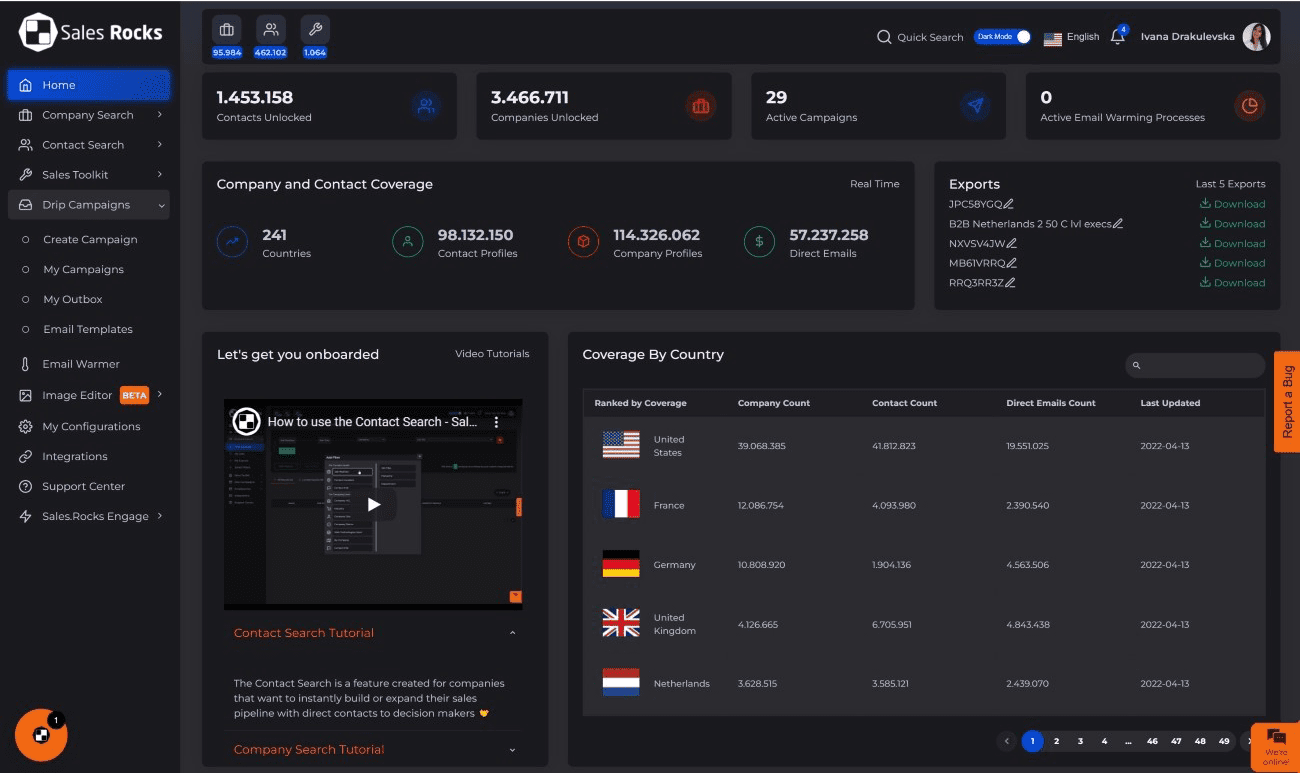
Task: Edit export name MB6IVRRQ pencil icon
Action: tap(1011, 263)
